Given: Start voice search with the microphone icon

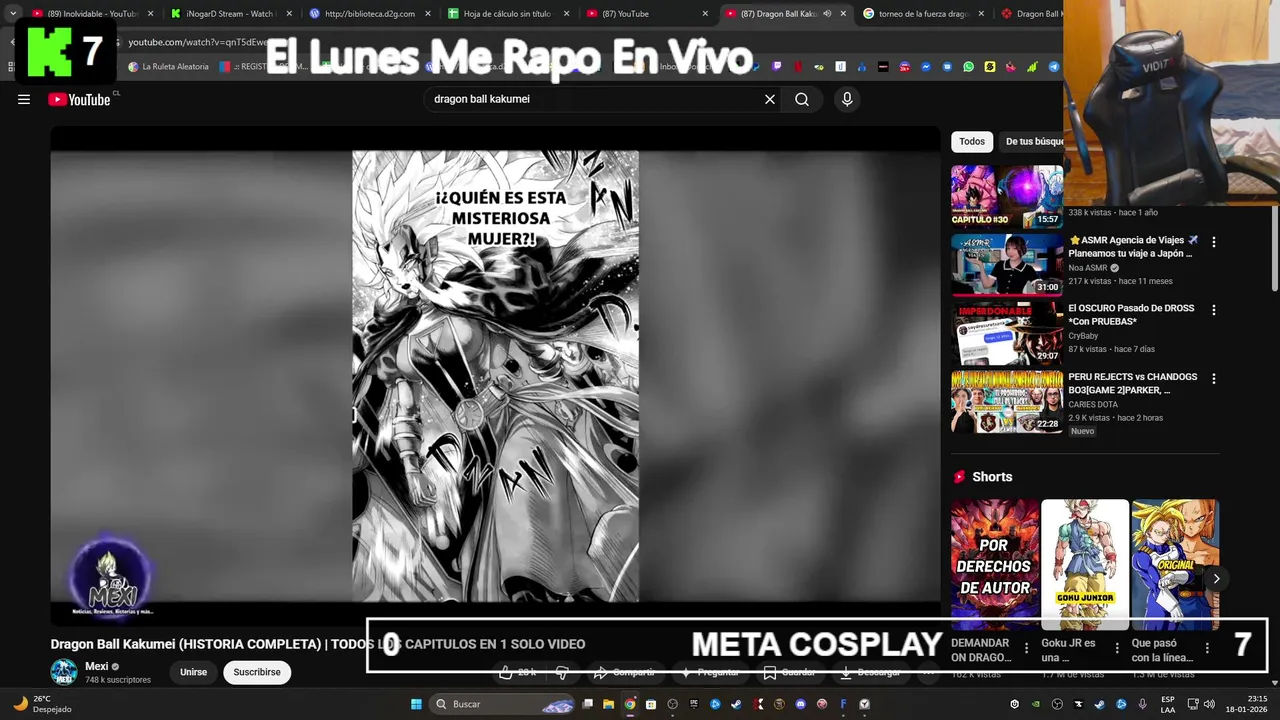Looking at the screenshot, I should coord(847,99).
